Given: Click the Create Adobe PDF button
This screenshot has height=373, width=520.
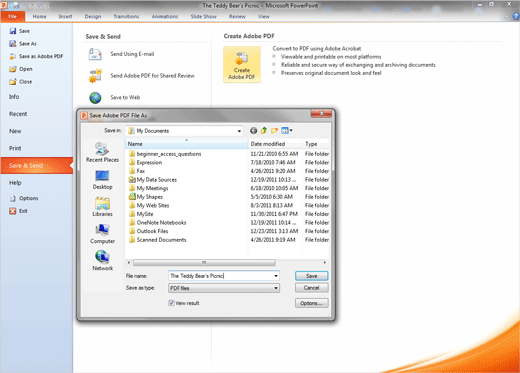Looking at the screenshot, I should click(x=242, y=65).
